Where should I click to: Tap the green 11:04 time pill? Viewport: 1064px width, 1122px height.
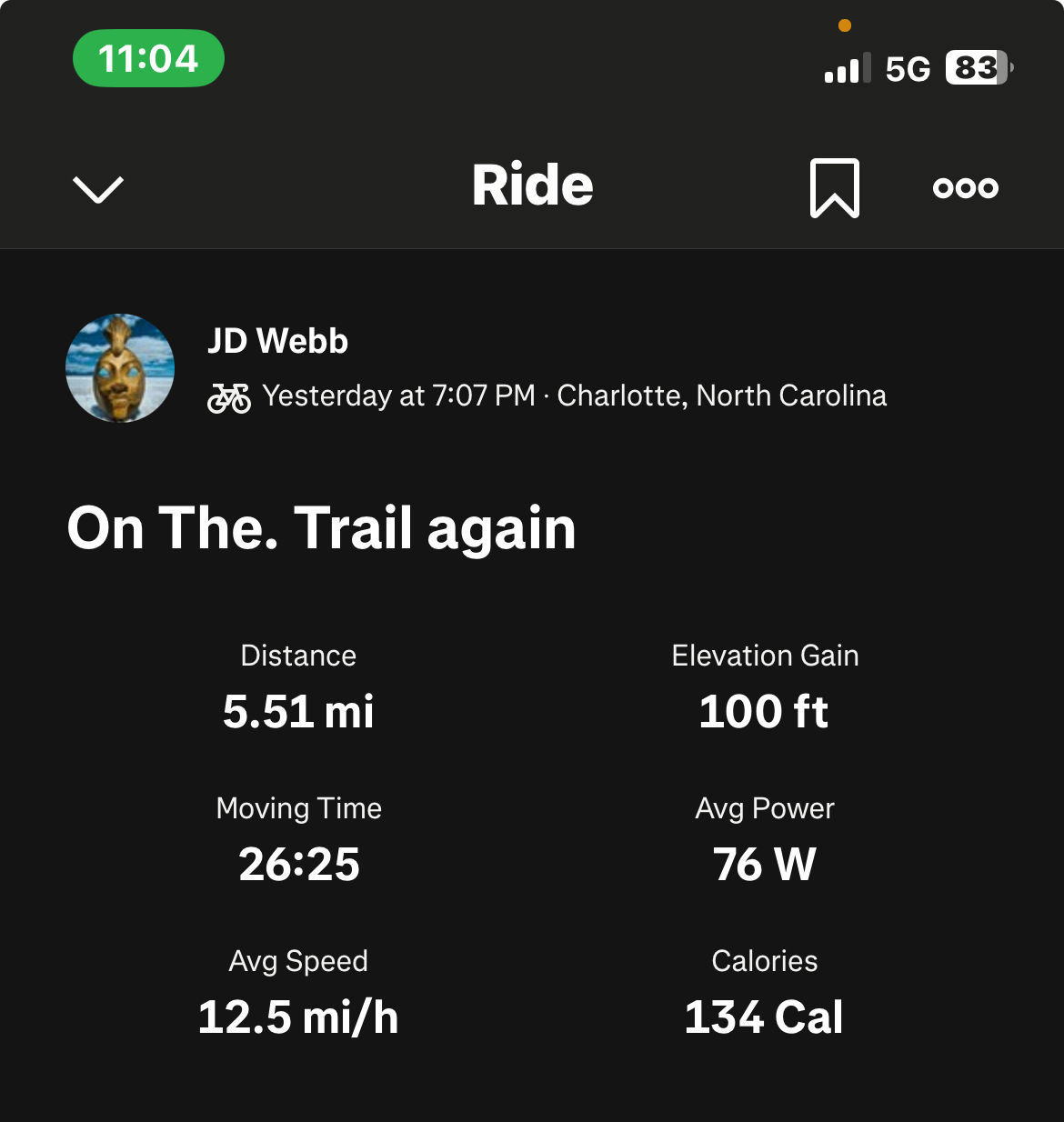click(x=148, y=58)
